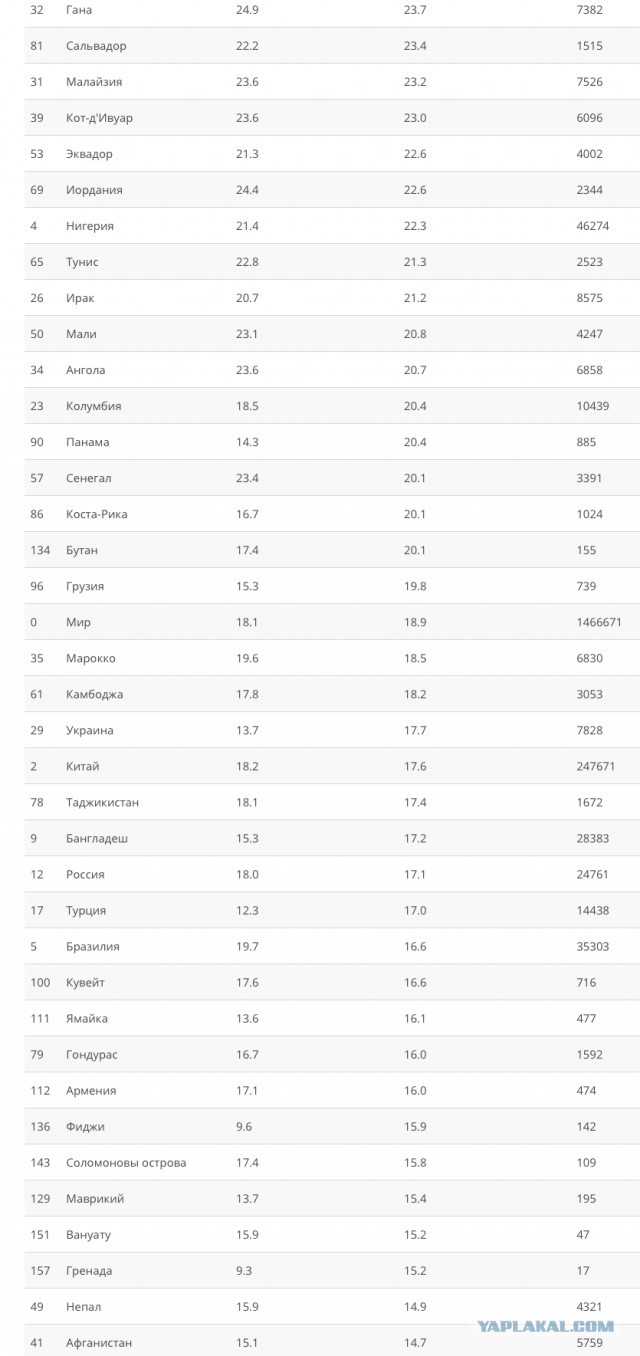The width and height of the screenshot is (640, 1356).
Task: Click the Таджикистан country cell
Action: click(103, 802)
